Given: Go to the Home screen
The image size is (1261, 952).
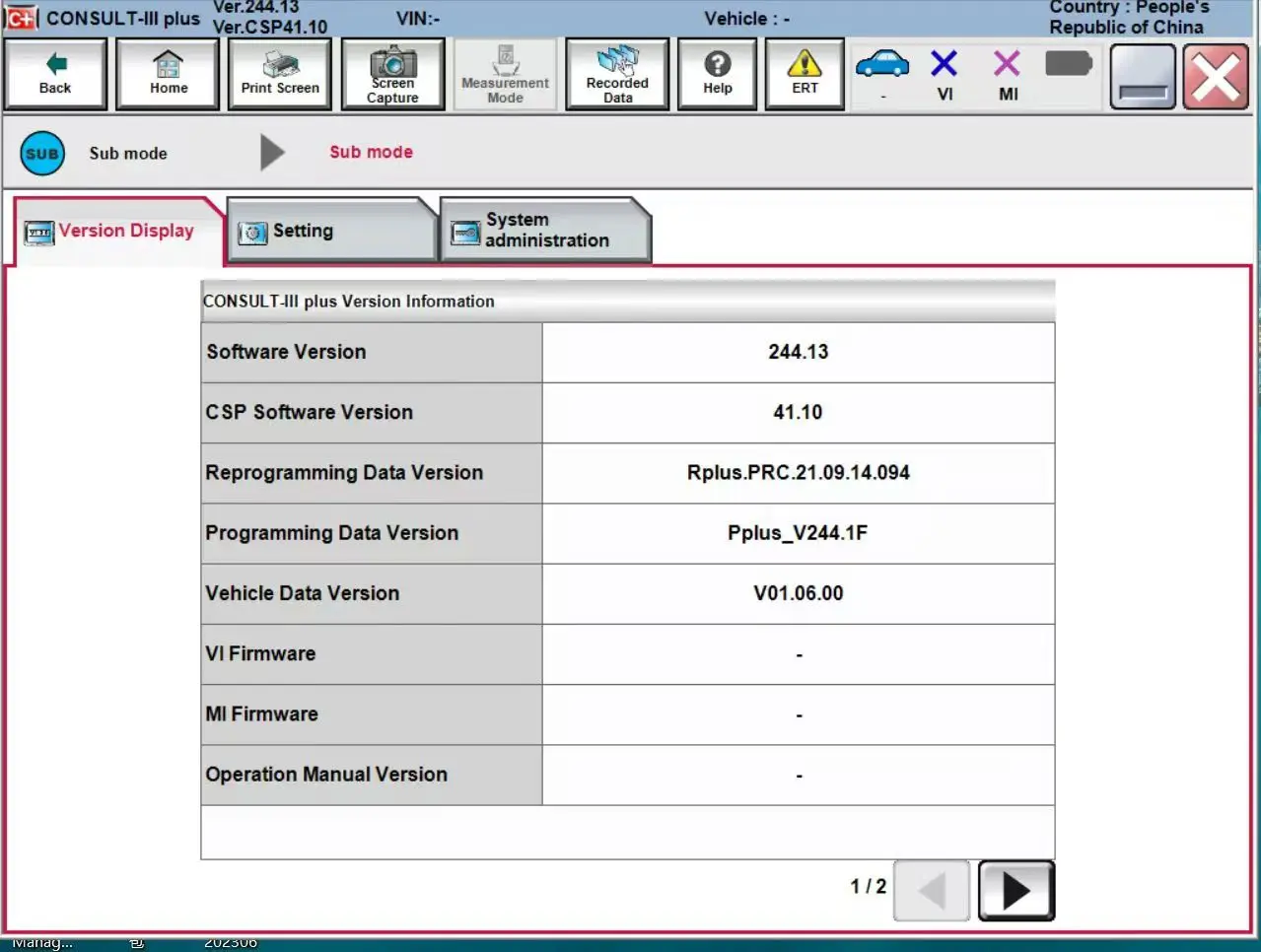Looking at the screenshot, I should click(x=168, y=74).
